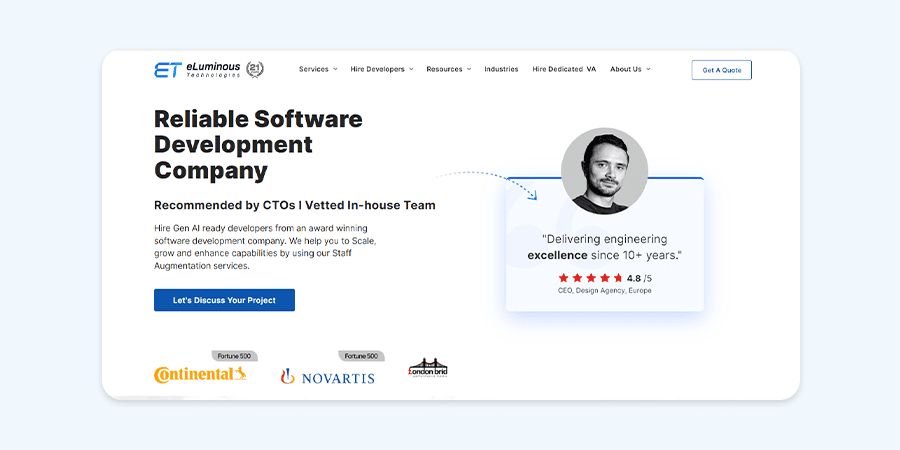
Task: Click the Continental logo
Action: pos(200,374)
